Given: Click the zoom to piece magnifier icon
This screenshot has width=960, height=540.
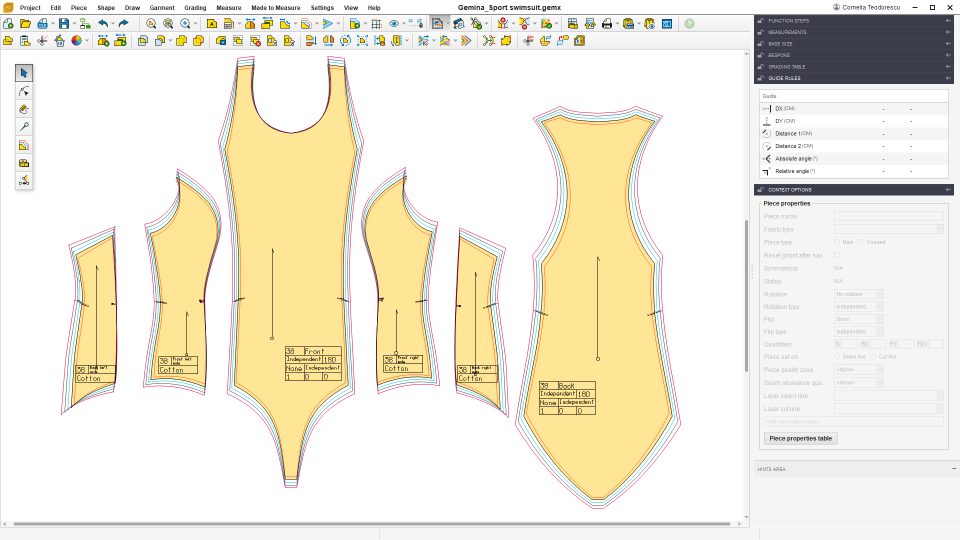Looking at the screenshot, I should tap(151, 24).
